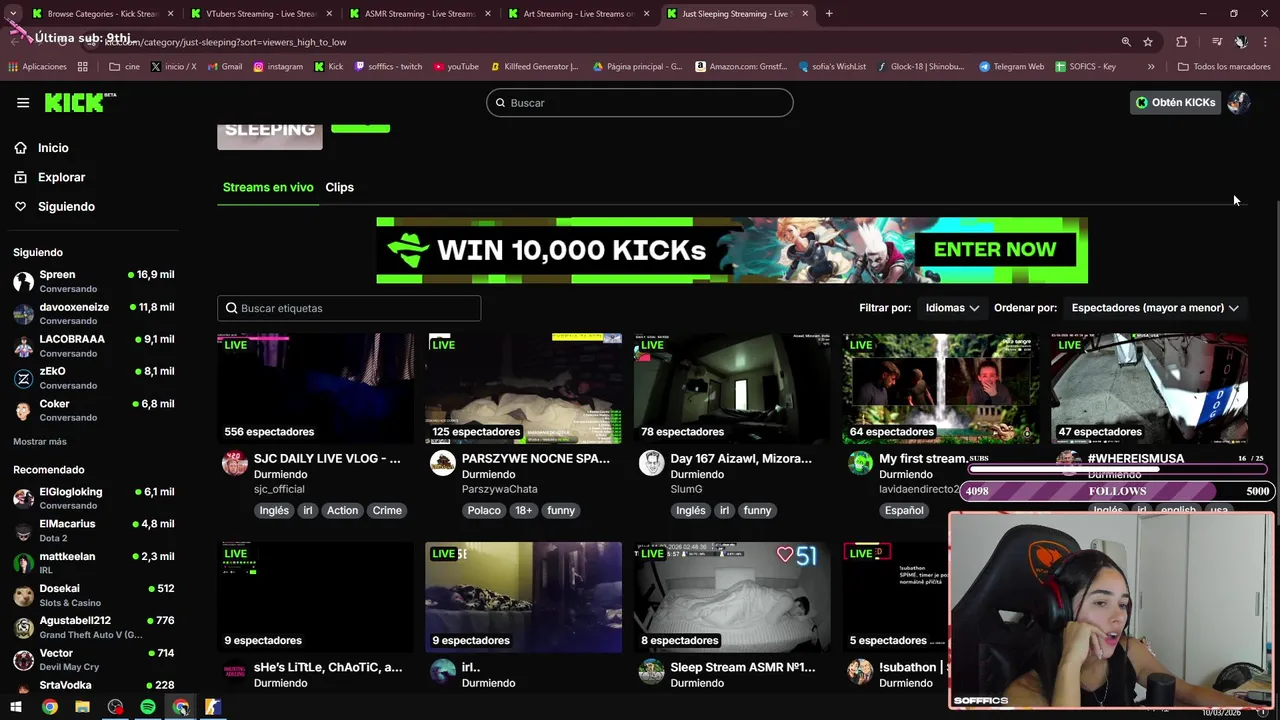Open the Idiomas filter dropdown
Screen dimensions: 1280x720
pyautogui.click(x=952, y=308)
